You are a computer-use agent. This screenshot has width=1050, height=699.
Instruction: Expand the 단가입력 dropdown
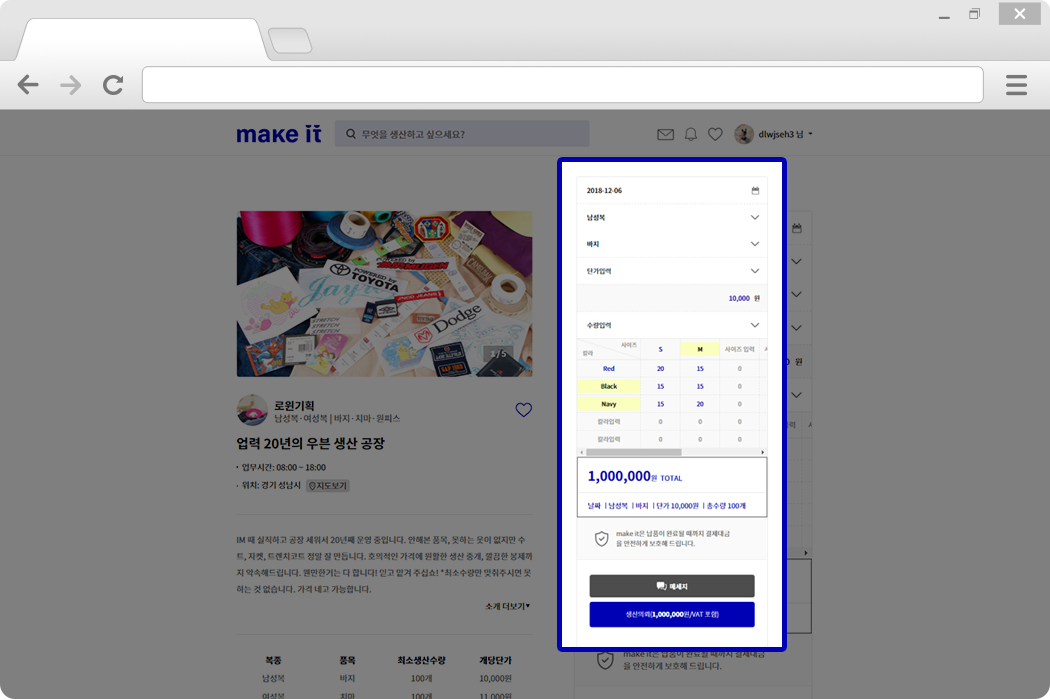[x=672, y=271]
